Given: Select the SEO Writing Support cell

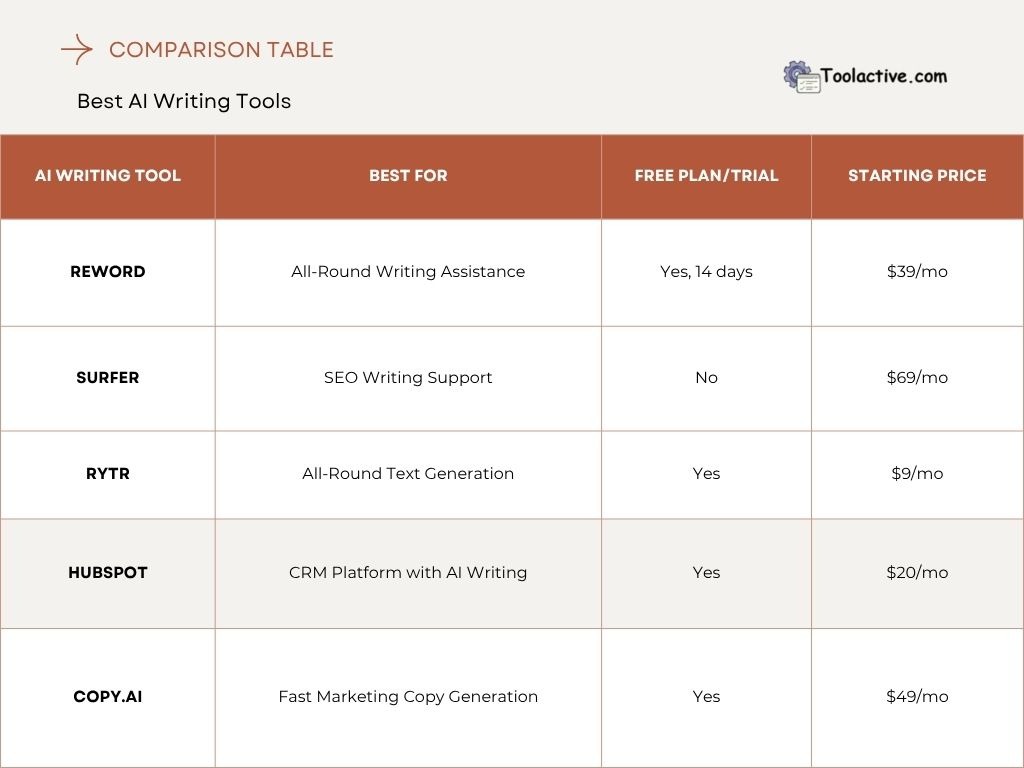Looking at the screenshot, I should click(408, 378).
